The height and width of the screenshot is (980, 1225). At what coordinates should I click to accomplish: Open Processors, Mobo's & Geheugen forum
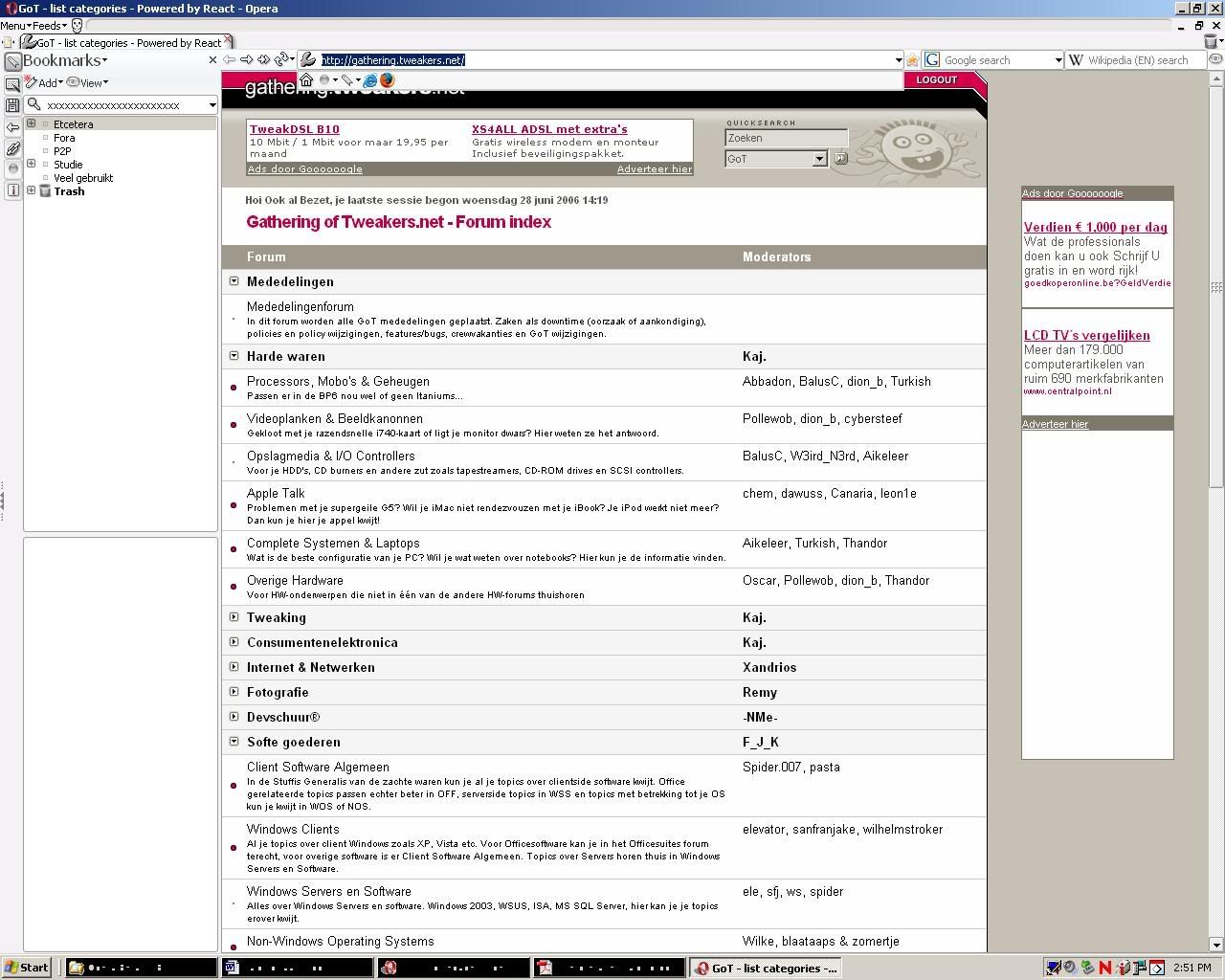pos(338,381)
